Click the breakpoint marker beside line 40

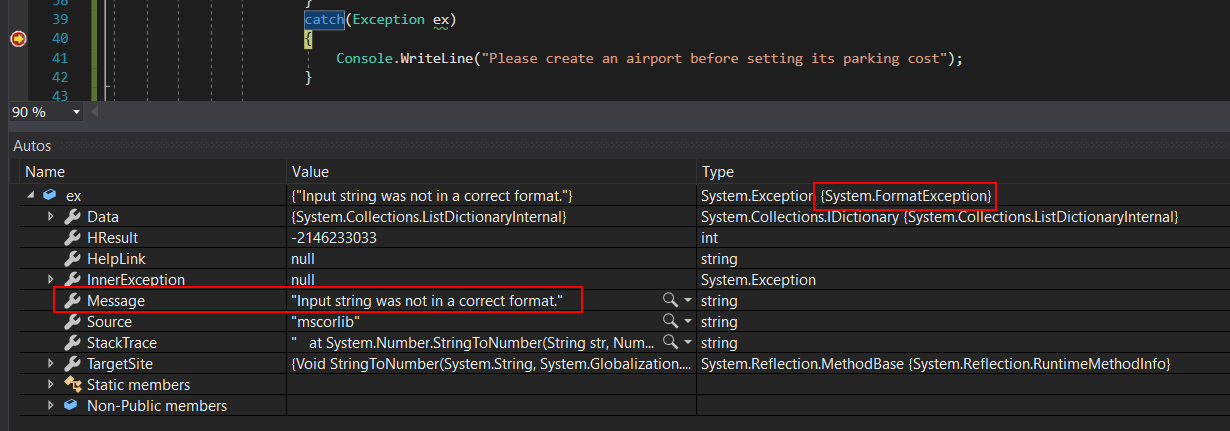tap(18, 39)
